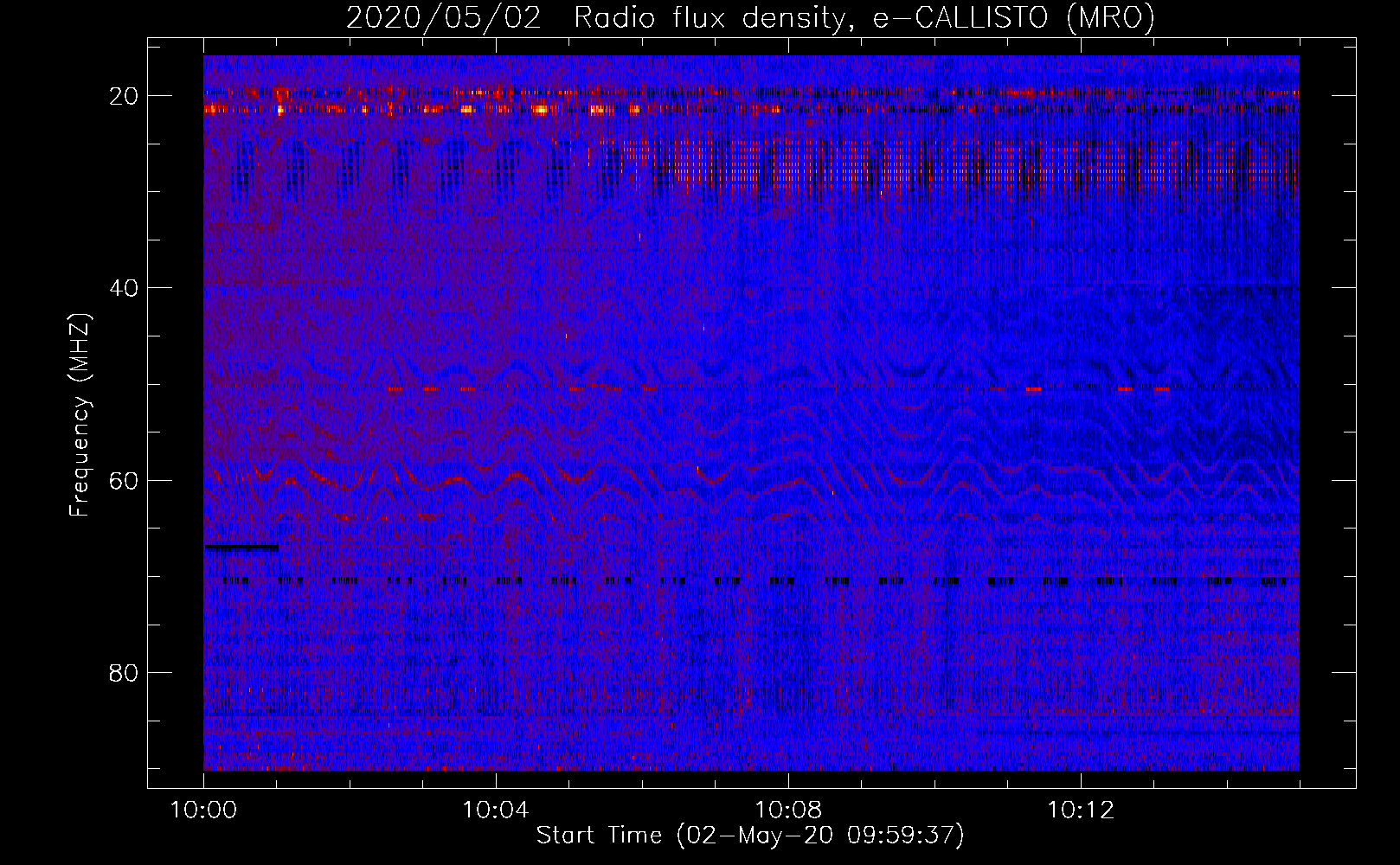
Task: Click the '10:00' time tick label
Action: 203,811
